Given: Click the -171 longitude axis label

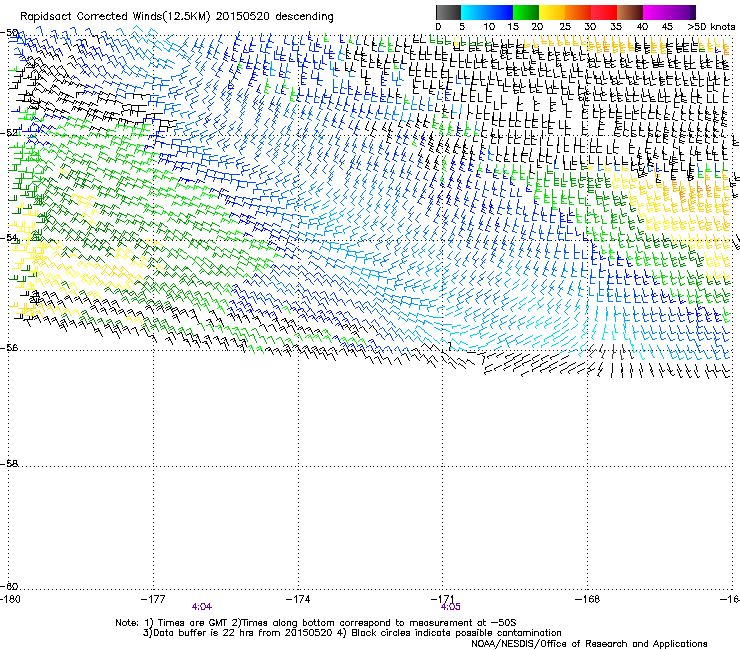Looking at the screenshot, I should [x=443, y=599].
